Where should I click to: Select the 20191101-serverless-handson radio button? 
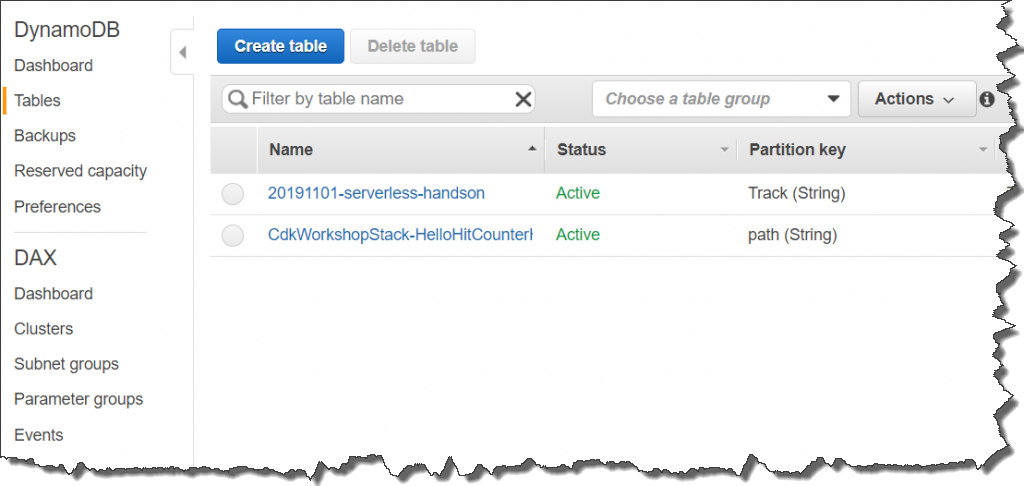click(232, 194)
